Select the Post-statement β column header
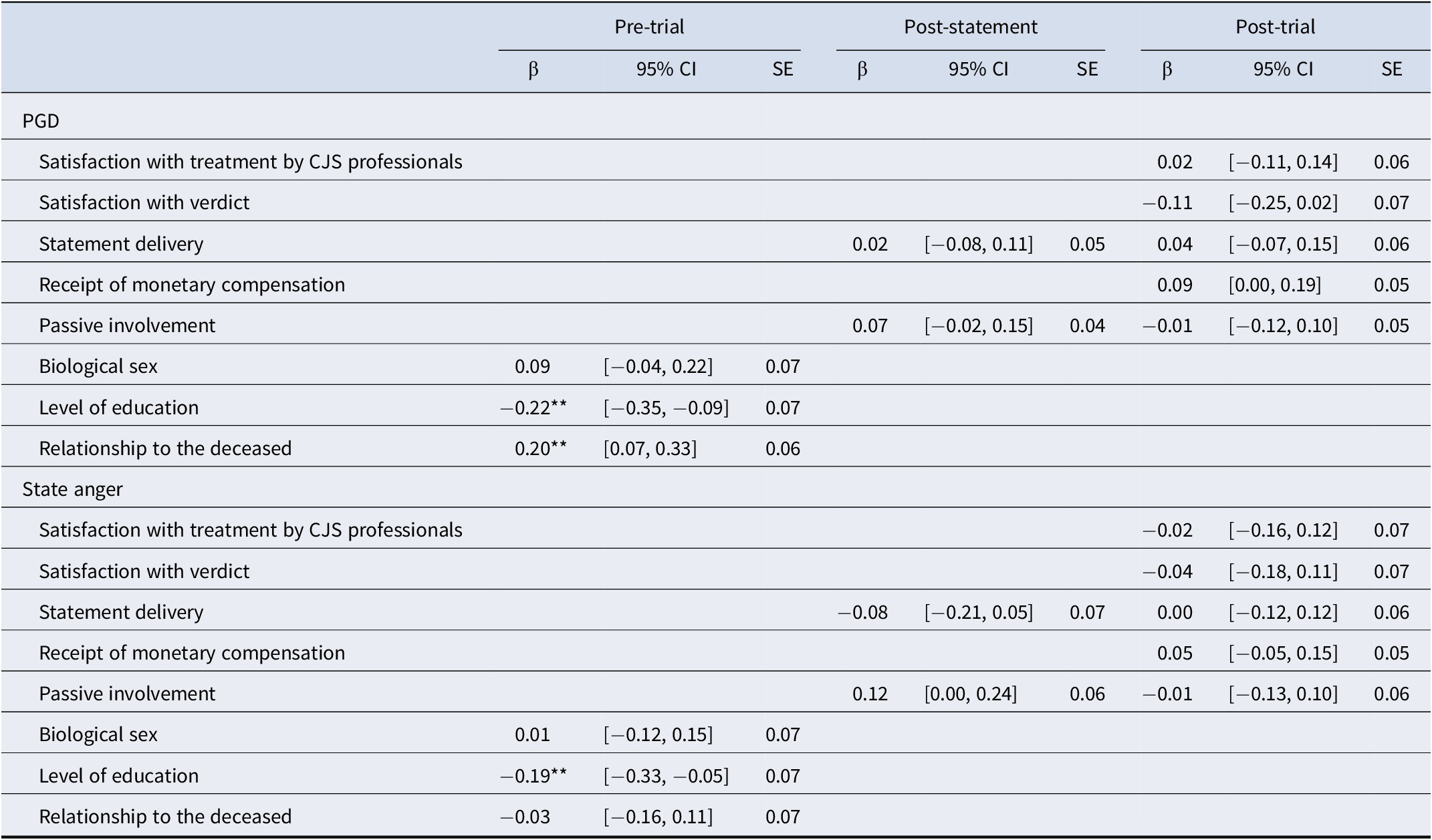This screenshot has width=1432, height=840. (x=862, y=70)
